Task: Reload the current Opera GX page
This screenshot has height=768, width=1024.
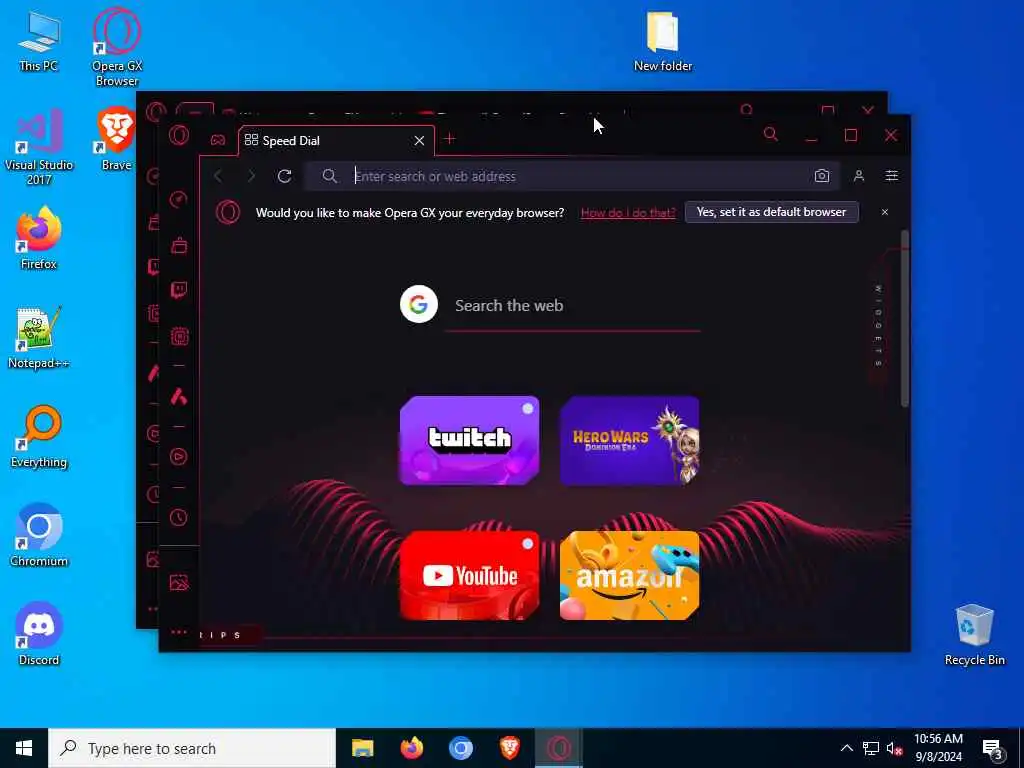Action: [284, 176]
